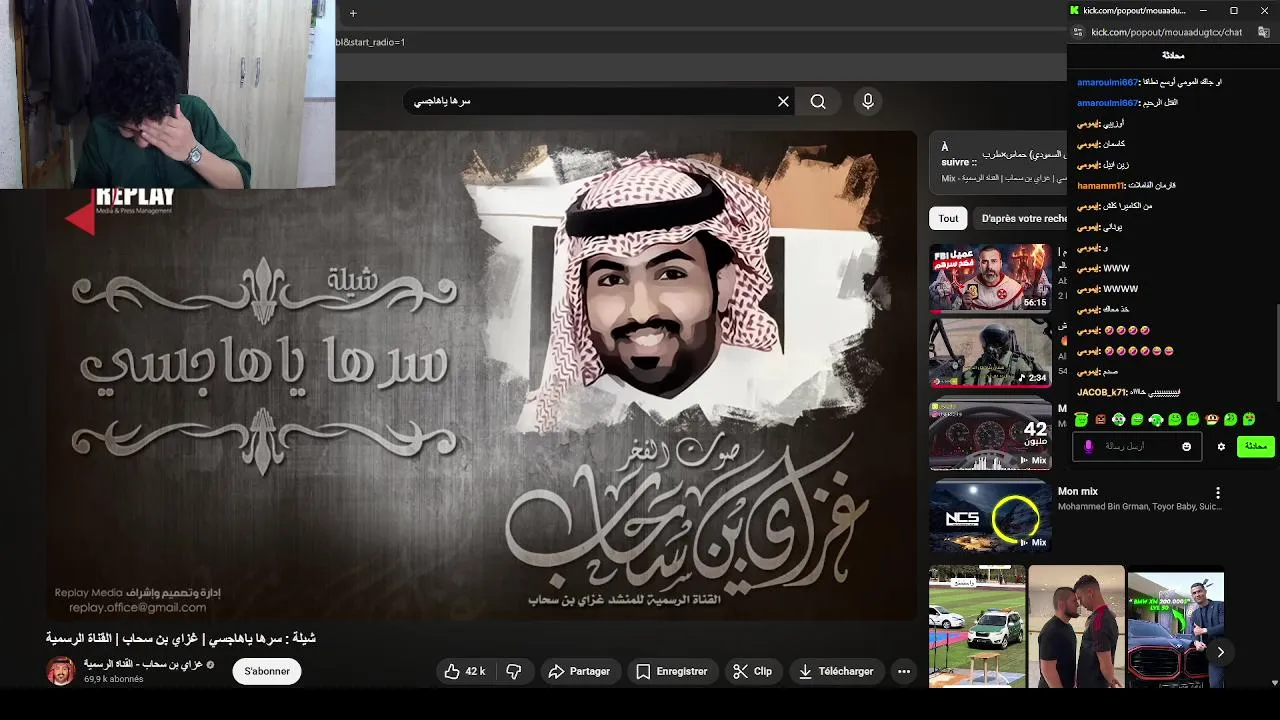The height and width of the screenshot is (720, 1280).
Task: Focus the أرسل رسالة chat message field
Action: click(x=1137, y=446)
